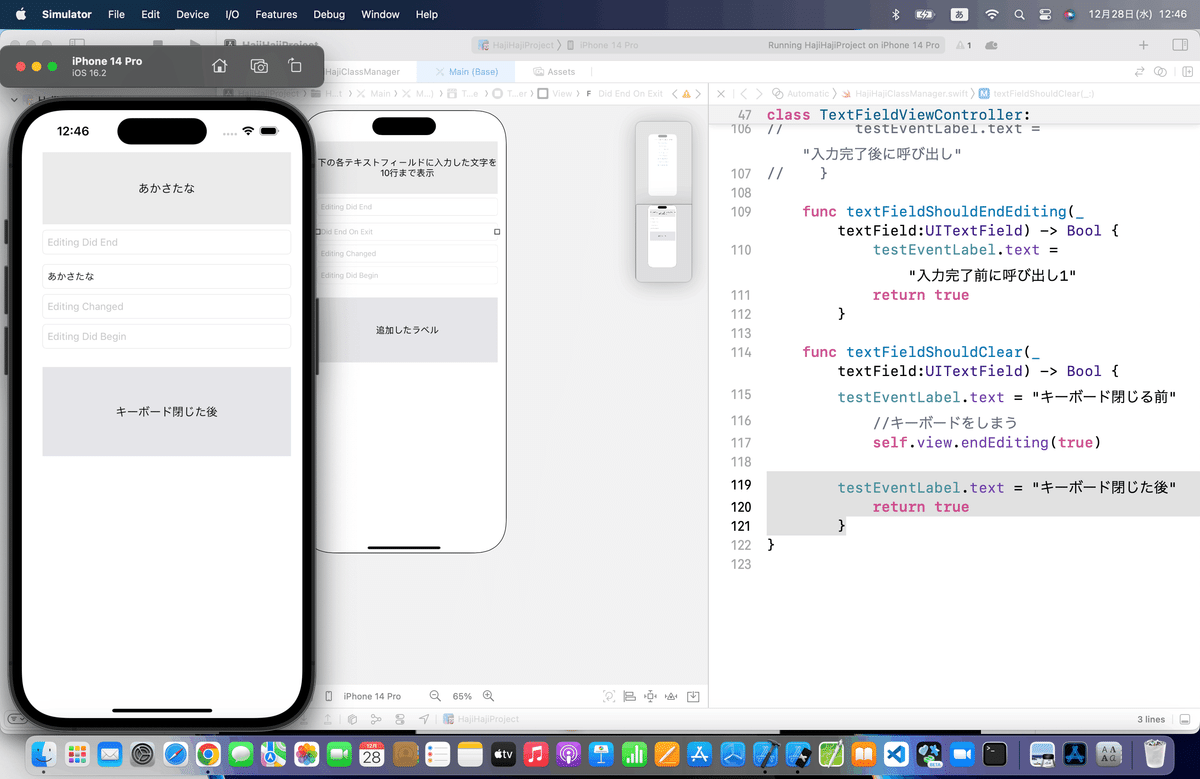Screen dimensions: 1200x779
Task: Click the textFieldShouldEndEditing function name
Action: 956,211
